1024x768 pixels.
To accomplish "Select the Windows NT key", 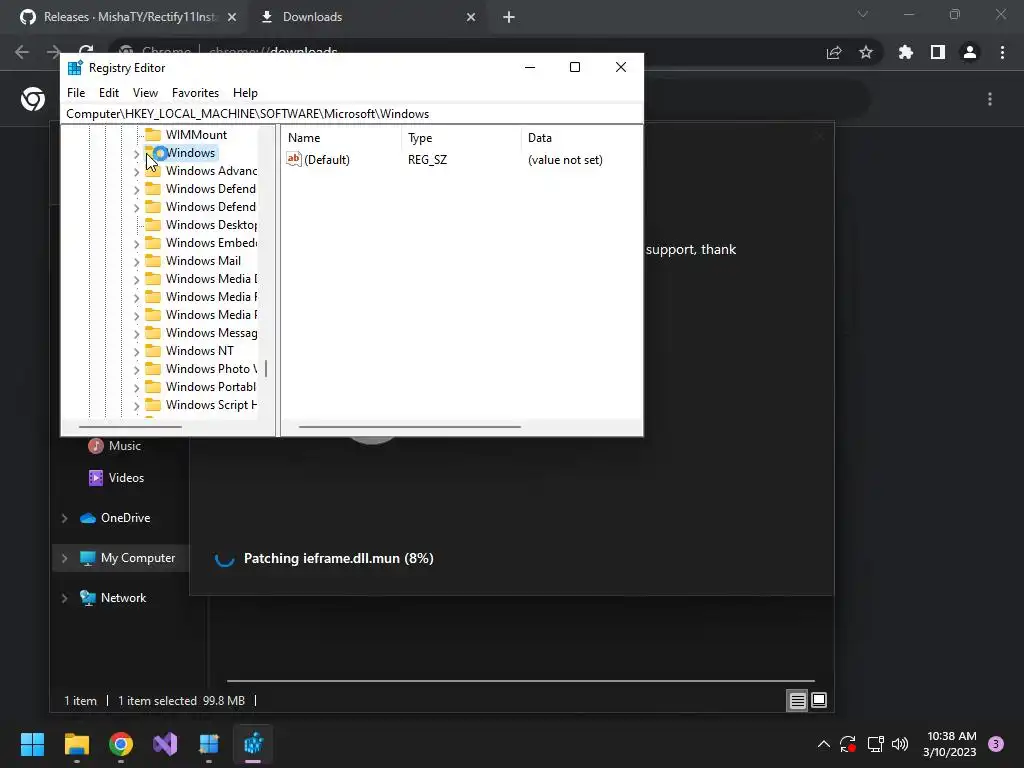I will pos(199,351).
